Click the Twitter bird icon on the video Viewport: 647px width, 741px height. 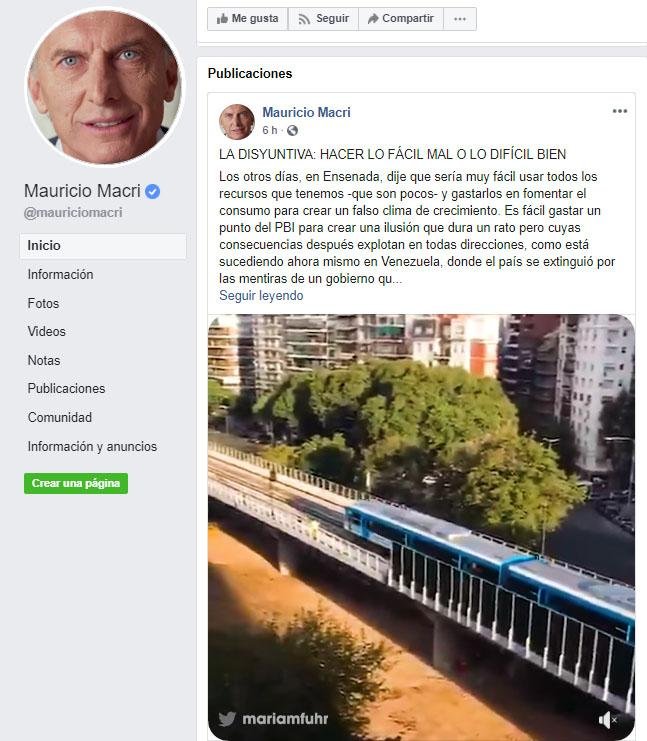[227, 719]
